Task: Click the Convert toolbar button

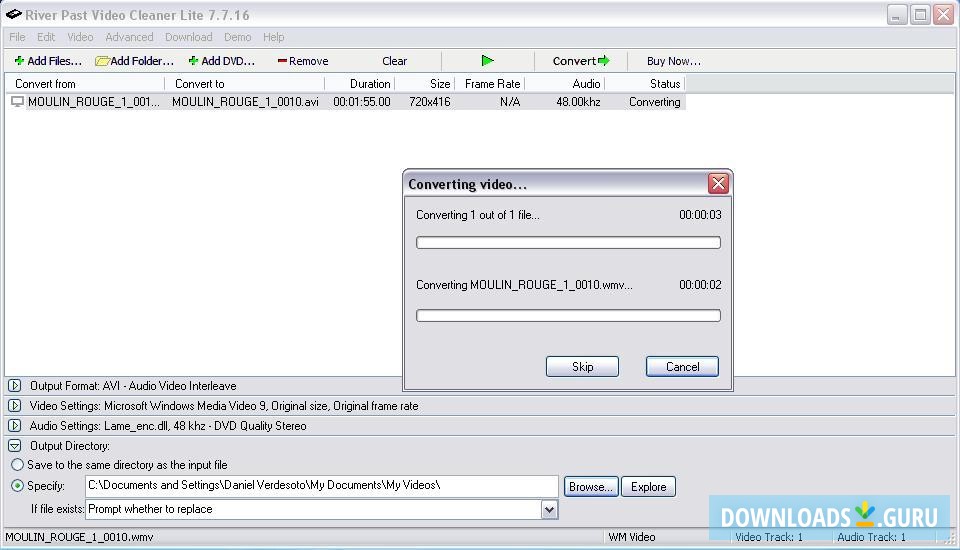Action: 580,61
